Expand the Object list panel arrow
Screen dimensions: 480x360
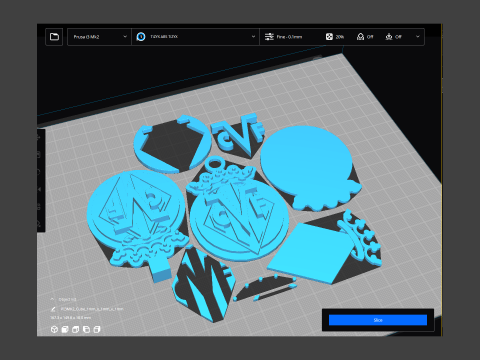(x=53, y=299)
